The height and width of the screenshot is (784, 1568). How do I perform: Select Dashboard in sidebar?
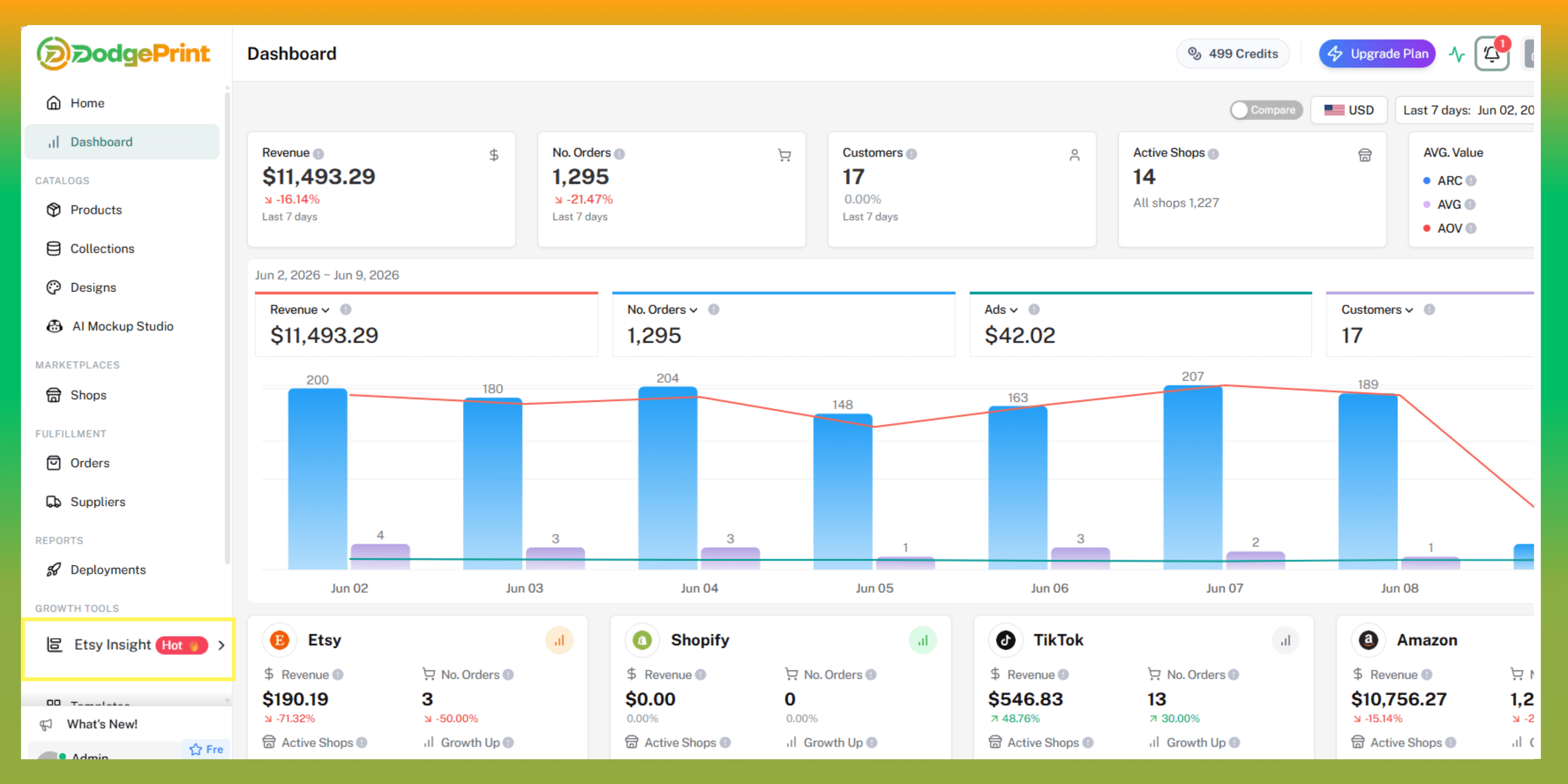pos(122,143)
